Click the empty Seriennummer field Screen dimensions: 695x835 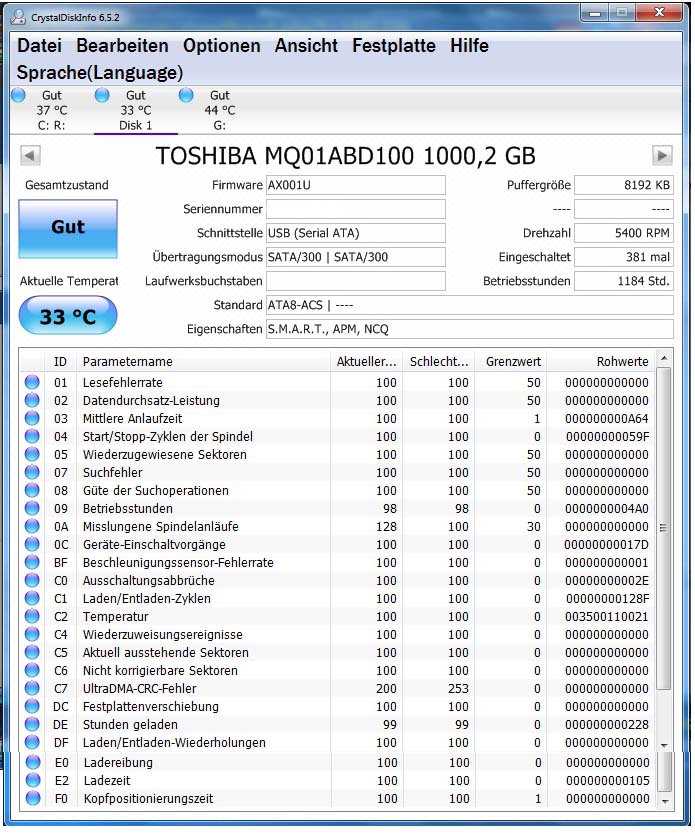point(356,209)
